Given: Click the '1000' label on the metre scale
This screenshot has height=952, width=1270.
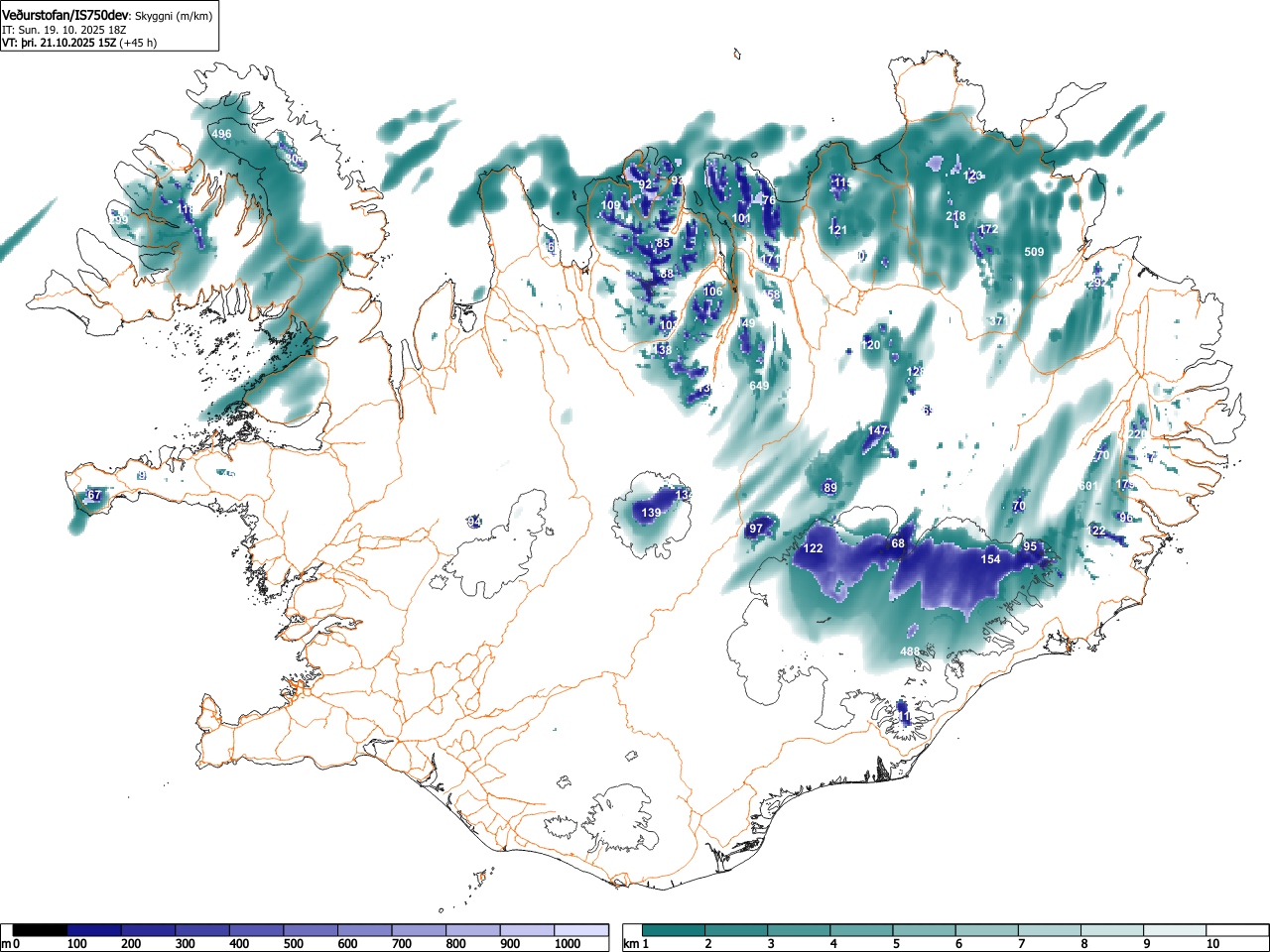Looking at the screenshot, I should [569, 944].
